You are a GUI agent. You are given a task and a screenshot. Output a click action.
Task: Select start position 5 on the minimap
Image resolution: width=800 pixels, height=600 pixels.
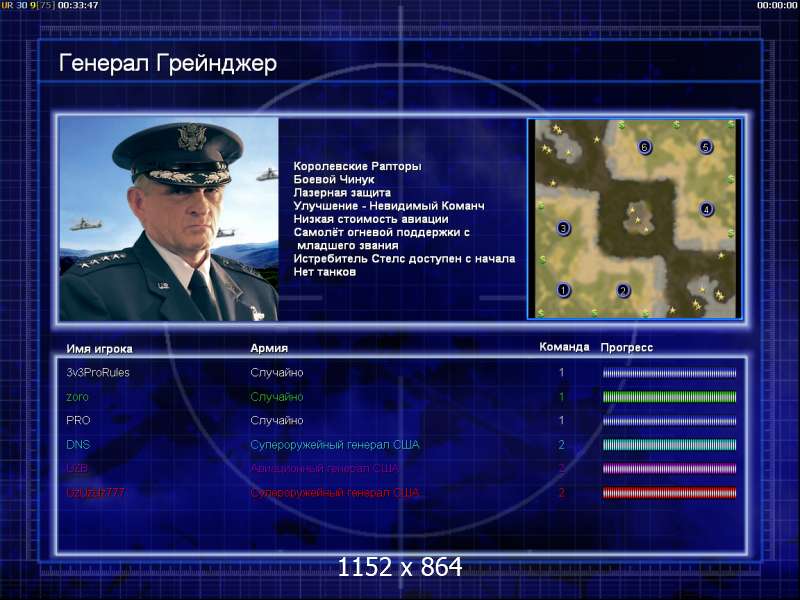706,147
